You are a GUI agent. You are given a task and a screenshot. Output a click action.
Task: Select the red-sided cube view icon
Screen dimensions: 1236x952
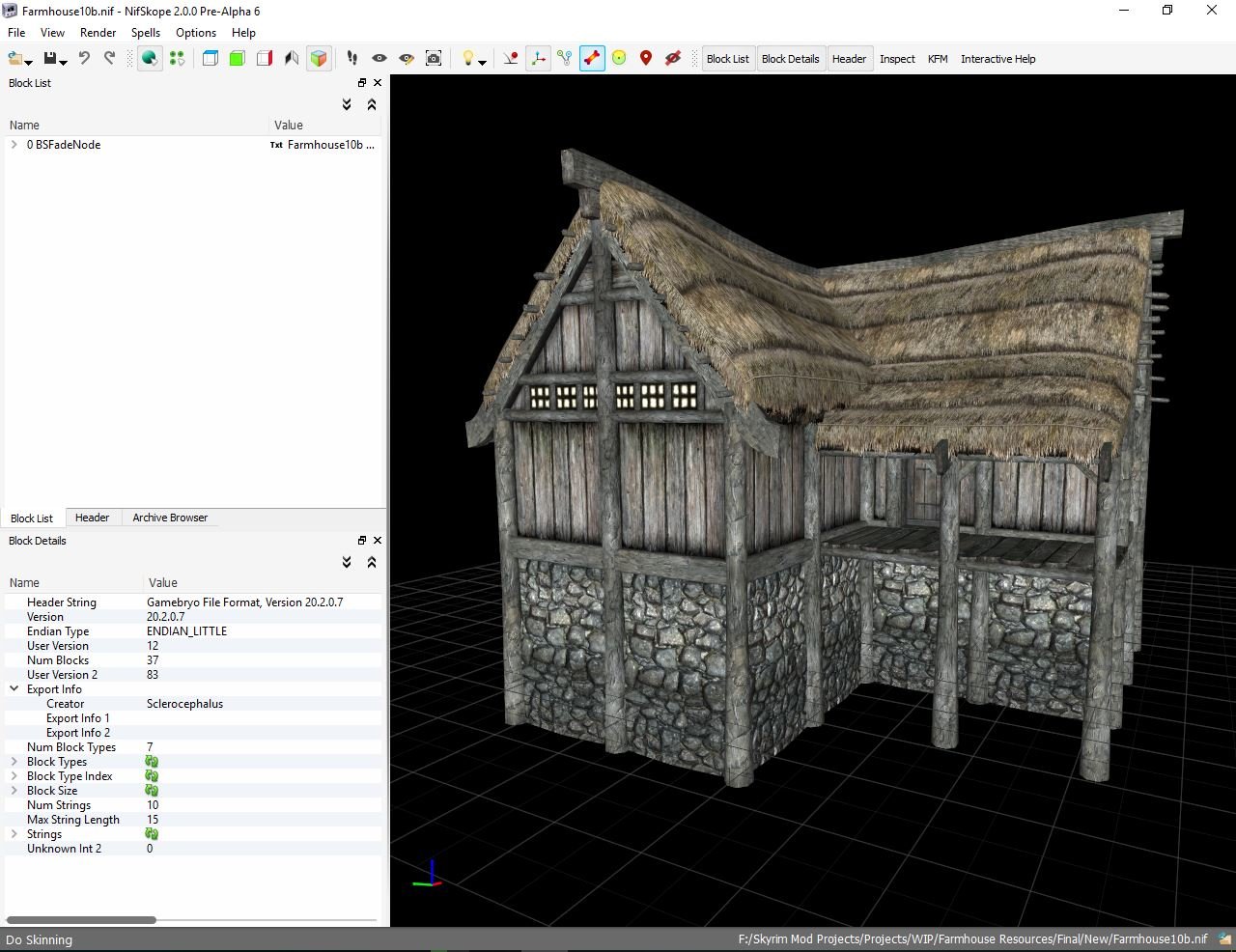(x=265, y=59)
